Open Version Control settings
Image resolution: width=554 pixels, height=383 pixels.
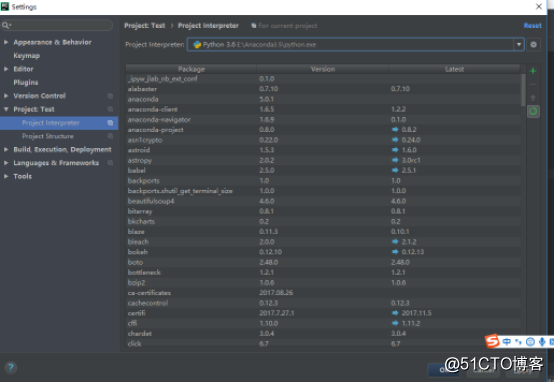tap(40, 96)
